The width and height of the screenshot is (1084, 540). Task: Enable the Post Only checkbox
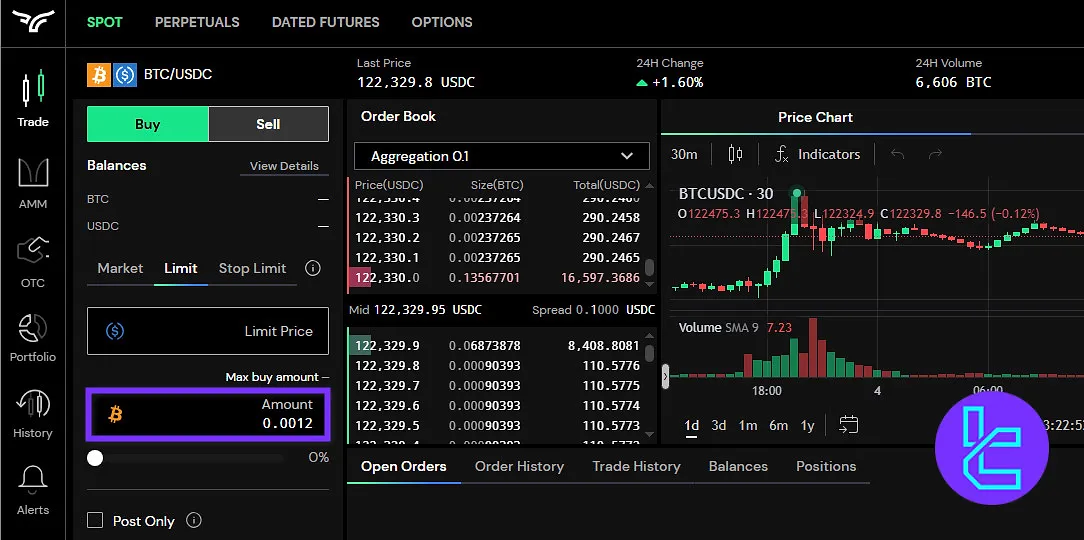click(95, 520)
